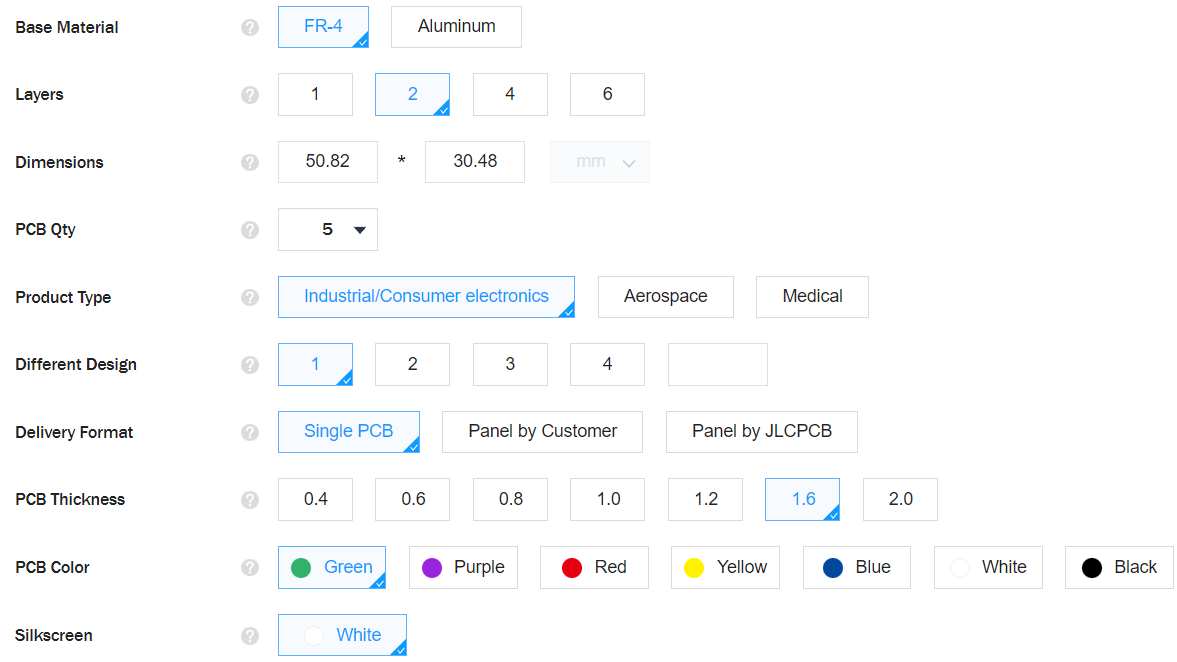Select the Medical product type

pos(812,297)
